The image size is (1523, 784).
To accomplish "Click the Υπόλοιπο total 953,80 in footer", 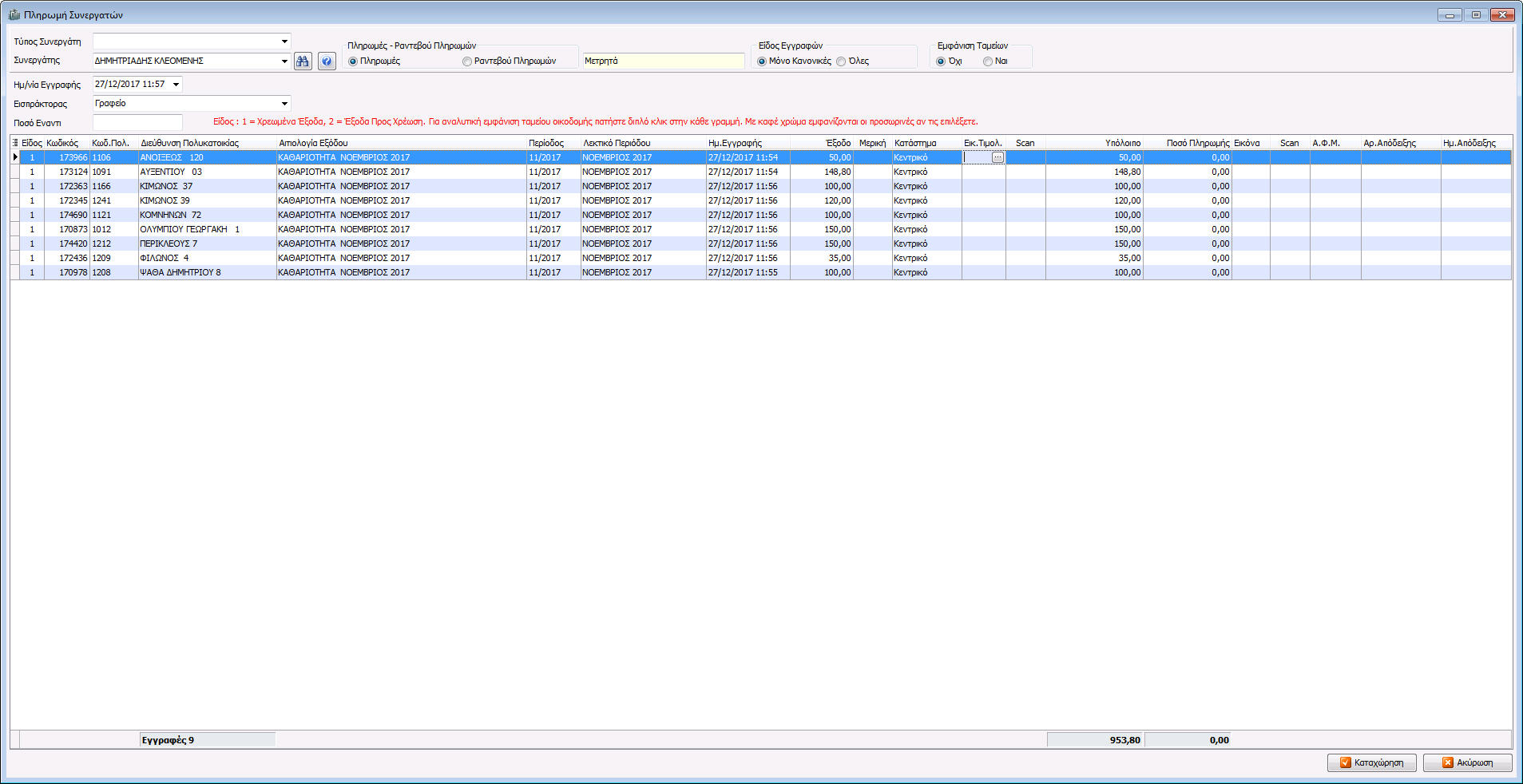I will 1095,740.
